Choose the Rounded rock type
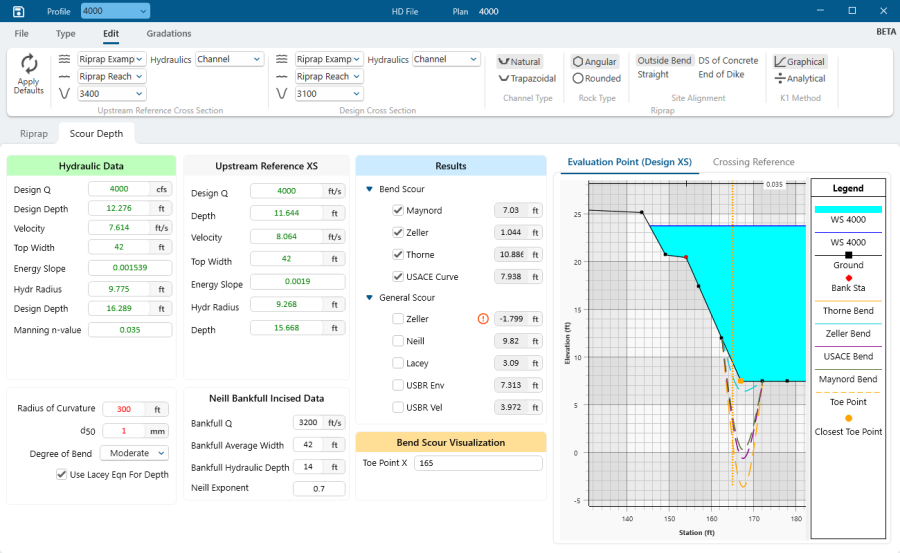 tap(597, 78)
